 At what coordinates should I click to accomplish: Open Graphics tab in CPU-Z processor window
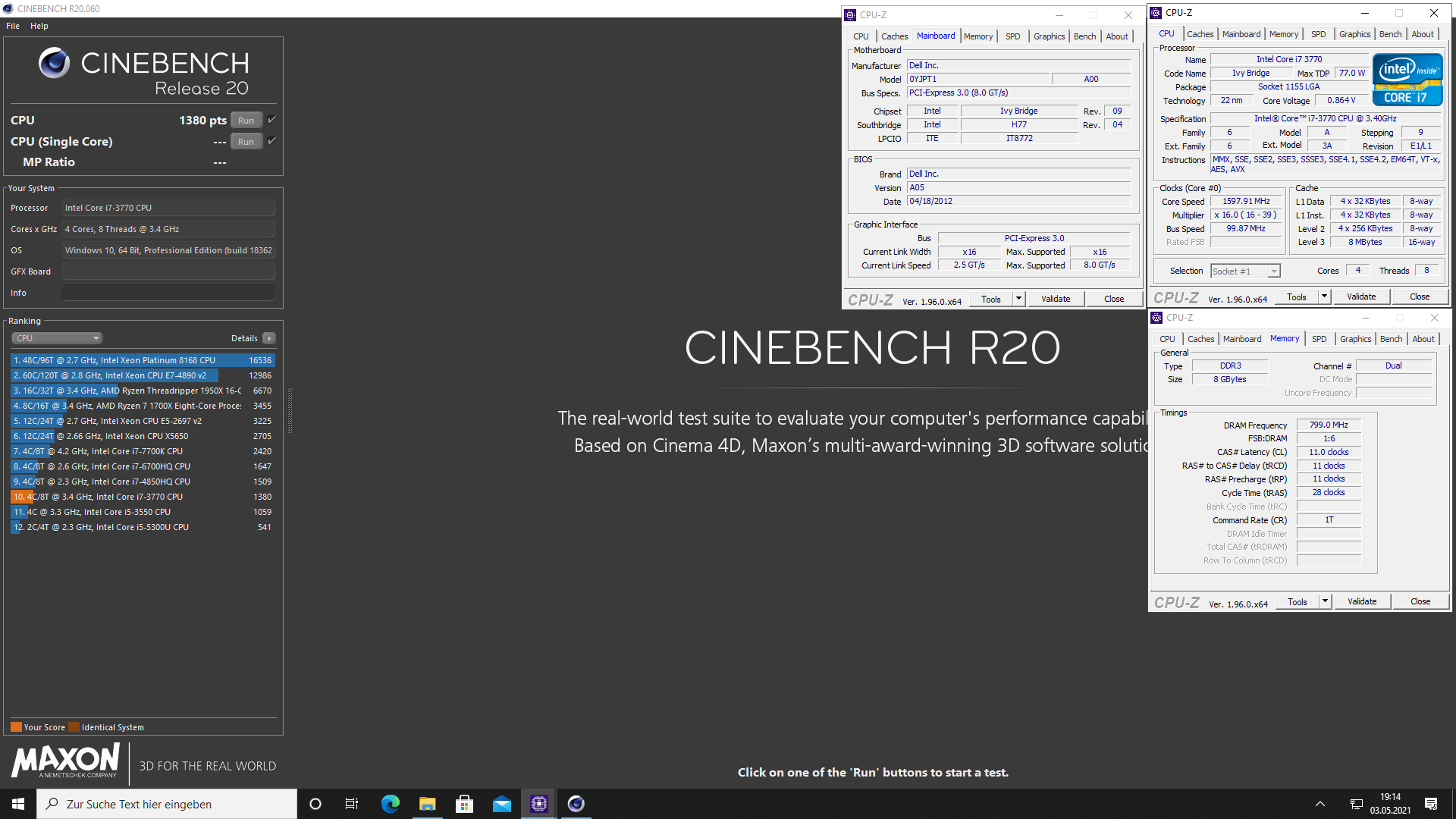pos(1354,34)
